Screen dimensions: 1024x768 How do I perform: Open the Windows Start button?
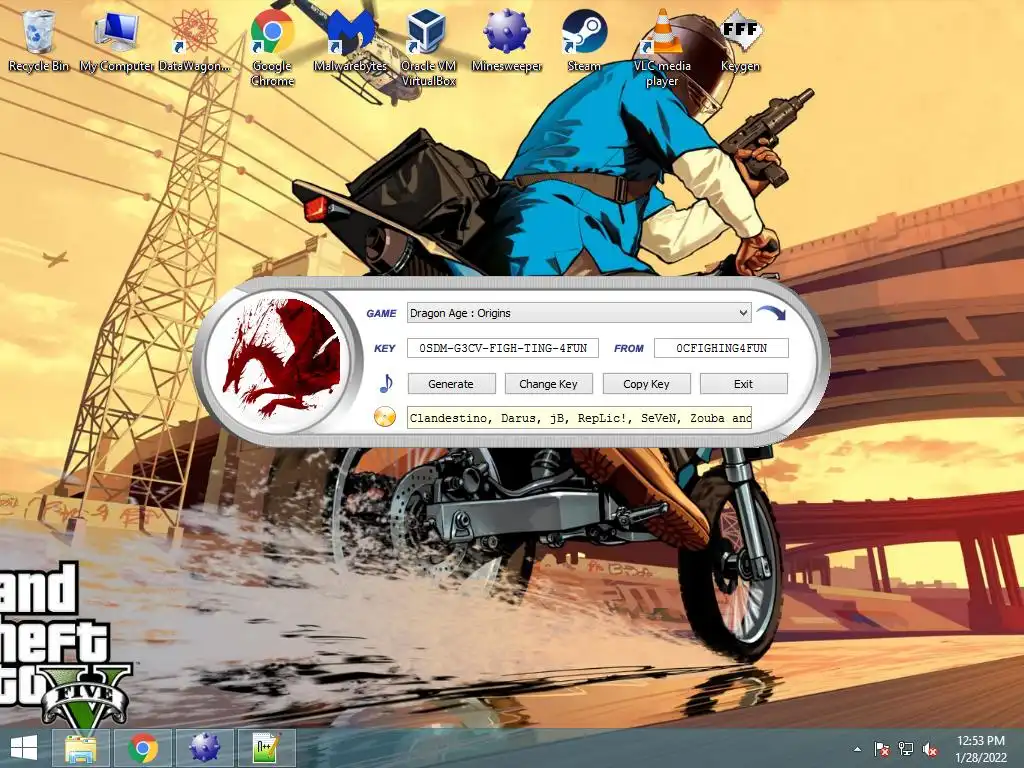tap(24, 748)
